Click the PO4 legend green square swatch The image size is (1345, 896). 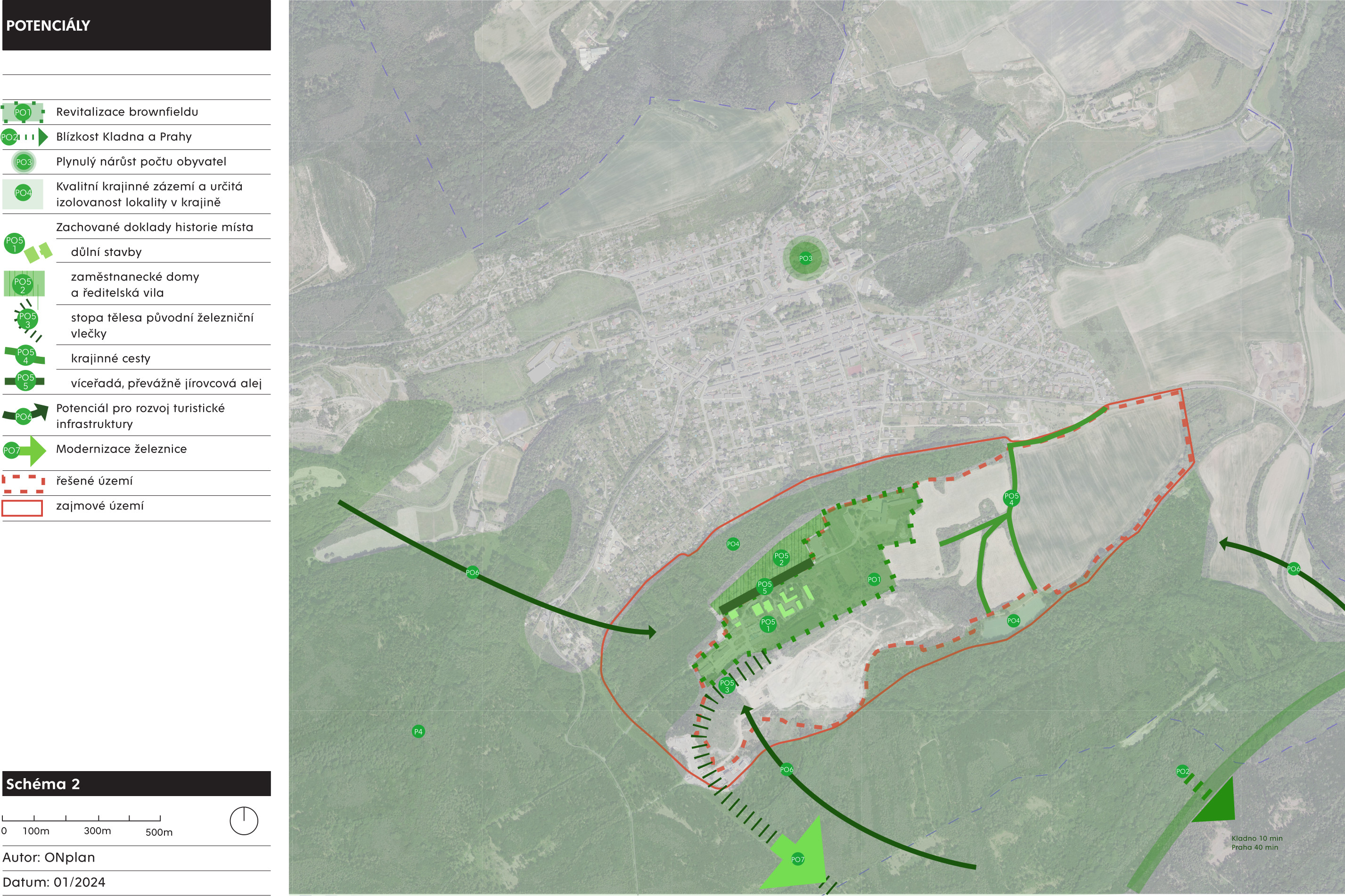click(x=23, y=193)
